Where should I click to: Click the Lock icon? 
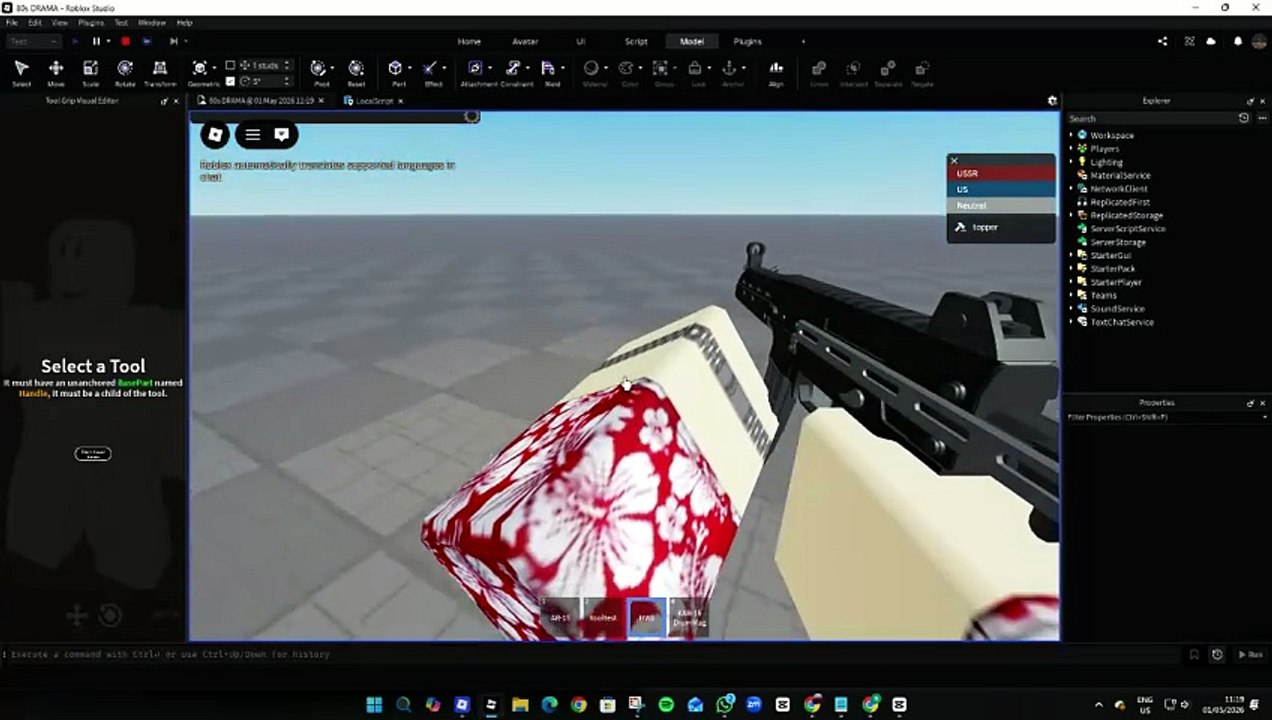pyautogui.click(x=695, y=69)
